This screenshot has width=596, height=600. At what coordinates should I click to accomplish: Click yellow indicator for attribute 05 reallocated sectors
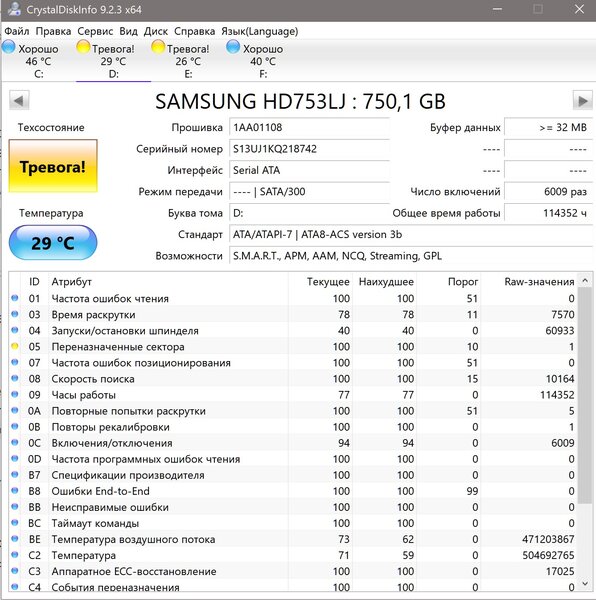click(x=15, y=346)
